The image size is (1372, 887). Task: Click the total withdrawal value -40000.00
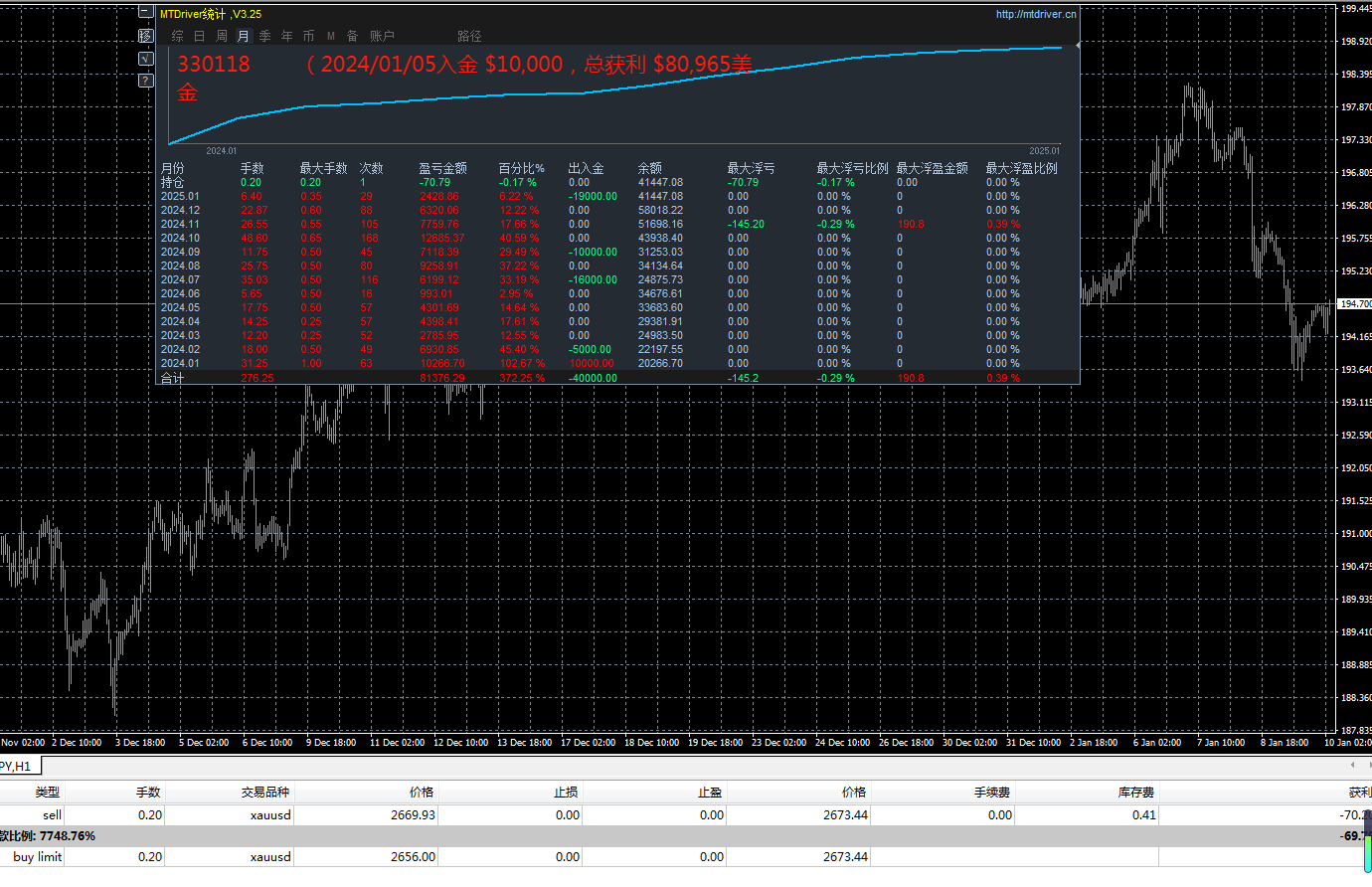coord(593,378)
